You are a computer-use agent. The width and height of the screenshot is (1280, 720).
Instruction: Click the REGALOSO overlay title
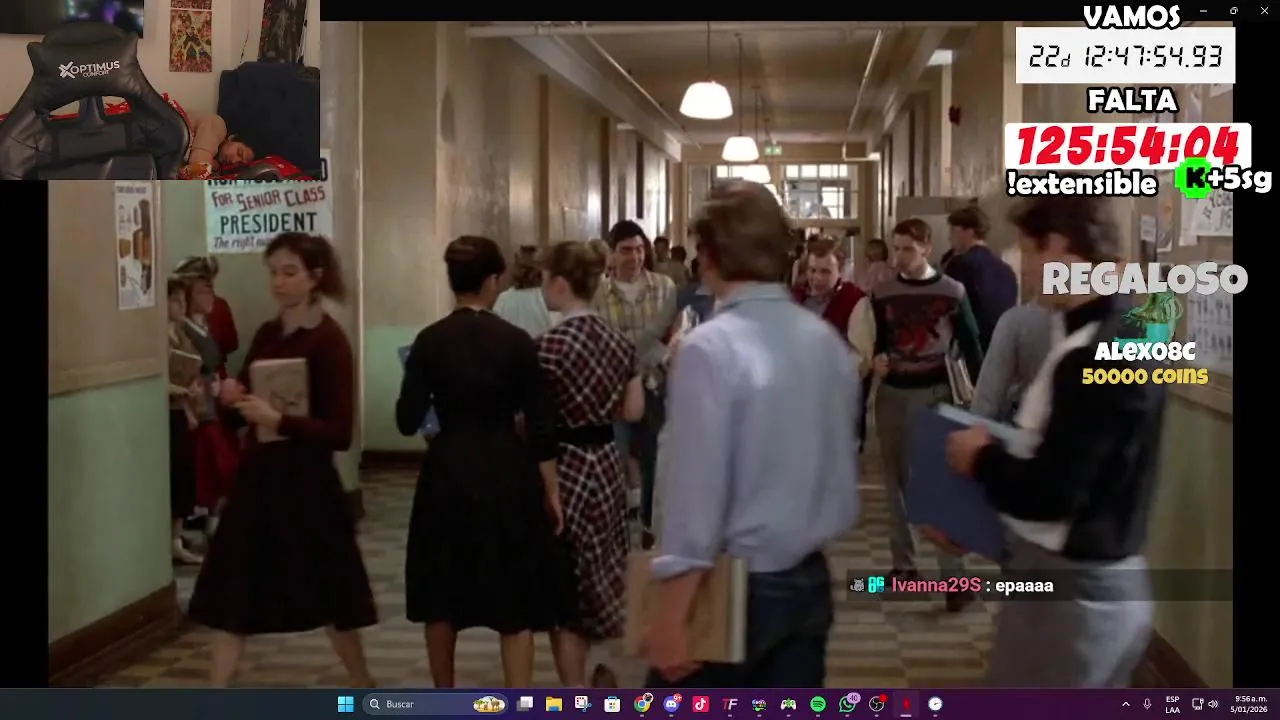[1145, 279]
